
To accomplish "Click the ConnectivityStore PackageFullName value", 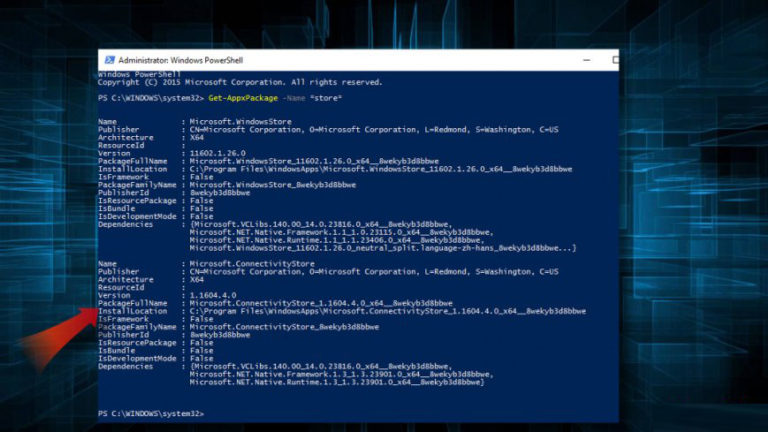I will (320, 303).
